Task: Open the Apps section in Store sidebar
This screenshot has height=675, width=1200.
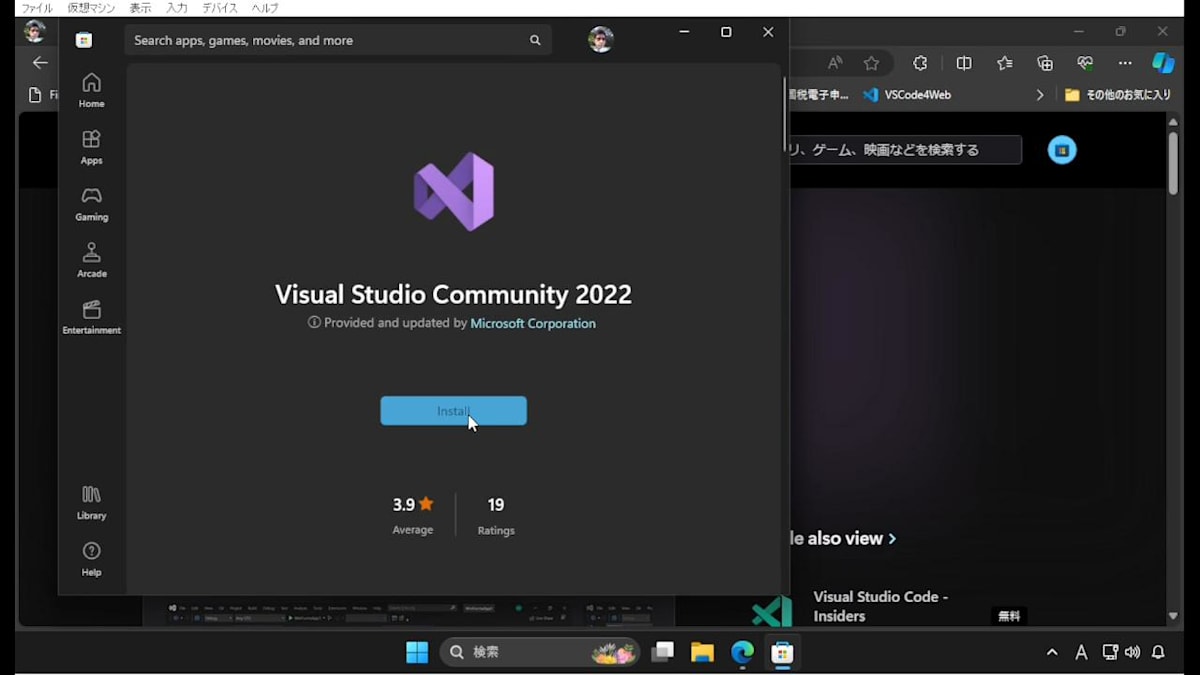Action: (91, 147)
